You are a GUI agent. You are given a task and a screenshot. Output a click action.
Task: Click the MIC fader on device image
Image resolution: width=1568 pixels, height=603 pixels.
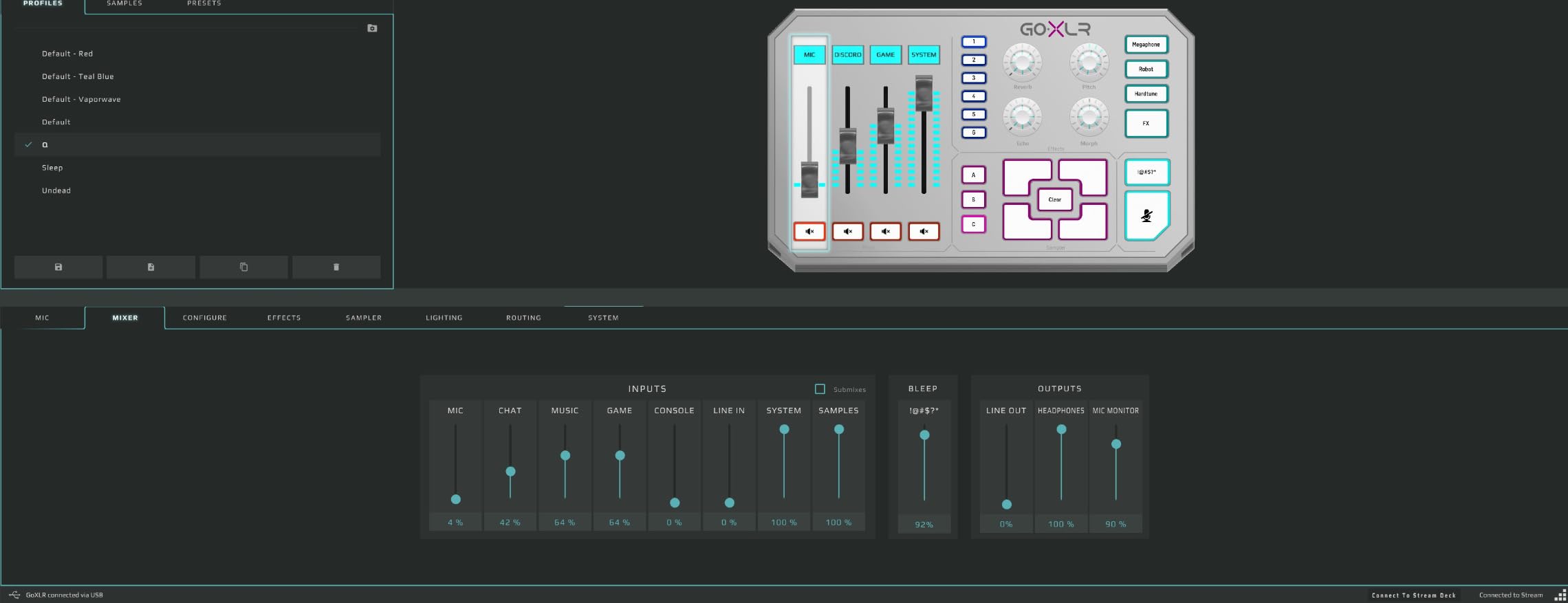tap(809, 180)
